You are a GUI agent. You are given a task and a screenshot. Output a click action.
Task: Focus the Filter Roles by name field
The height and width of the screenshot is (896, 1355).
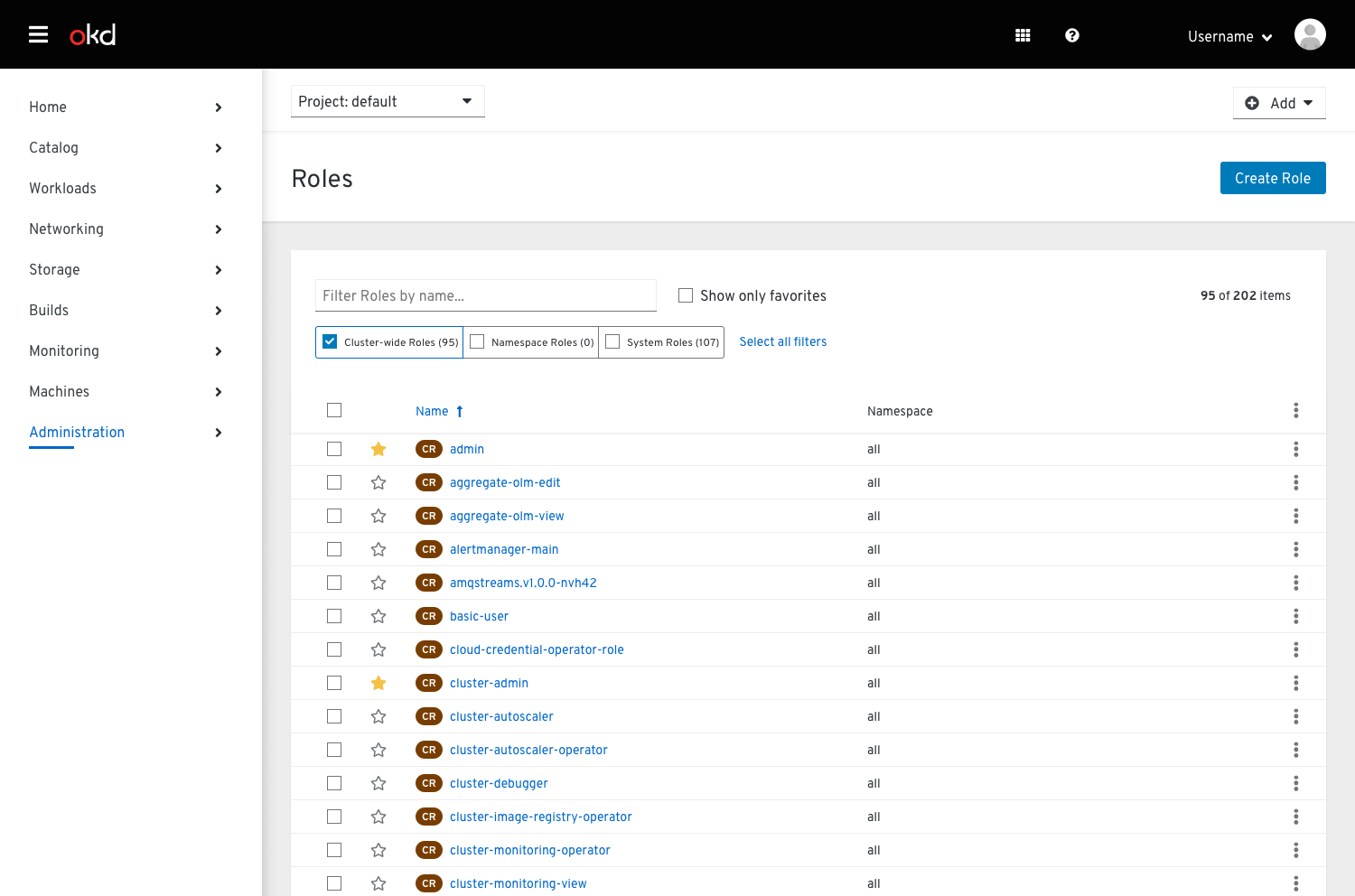click(x=486, y=295)
